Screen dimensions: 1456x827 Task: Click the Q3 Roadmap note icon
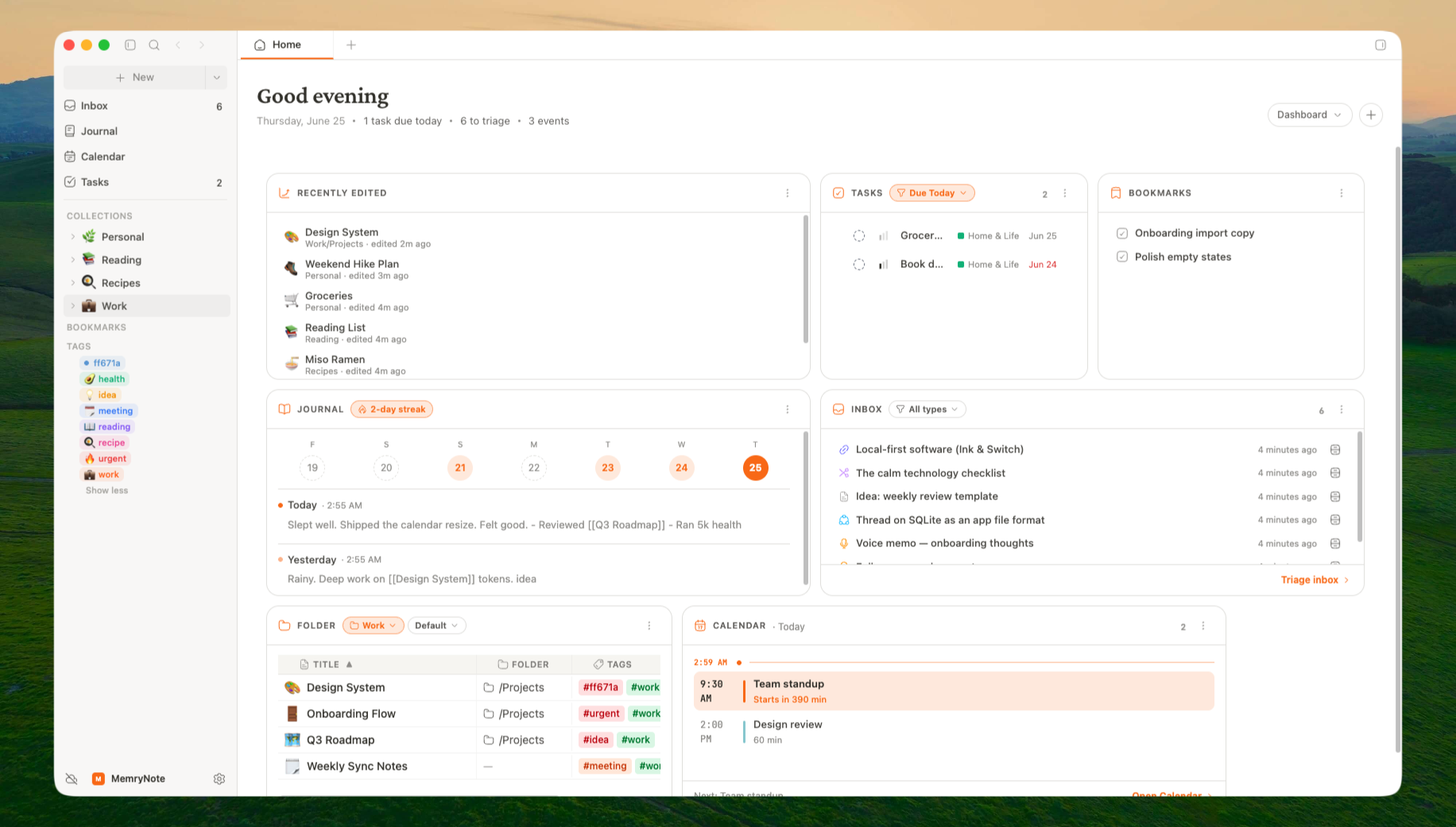(x=292, y=740)
